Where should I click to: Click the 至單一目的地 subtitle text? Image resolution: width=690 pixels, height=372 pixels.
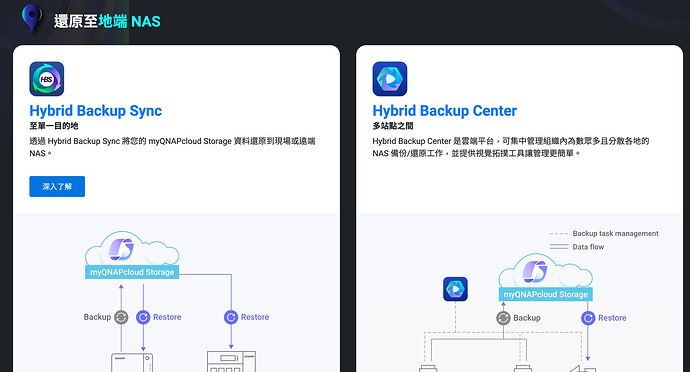click(54, 126)
